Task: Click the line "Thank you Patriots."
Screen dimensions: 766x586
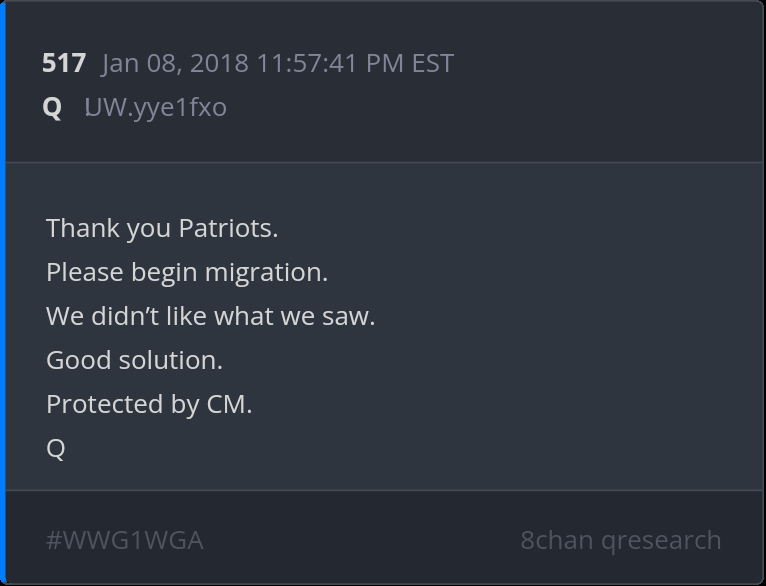Action: pos(162,228)
